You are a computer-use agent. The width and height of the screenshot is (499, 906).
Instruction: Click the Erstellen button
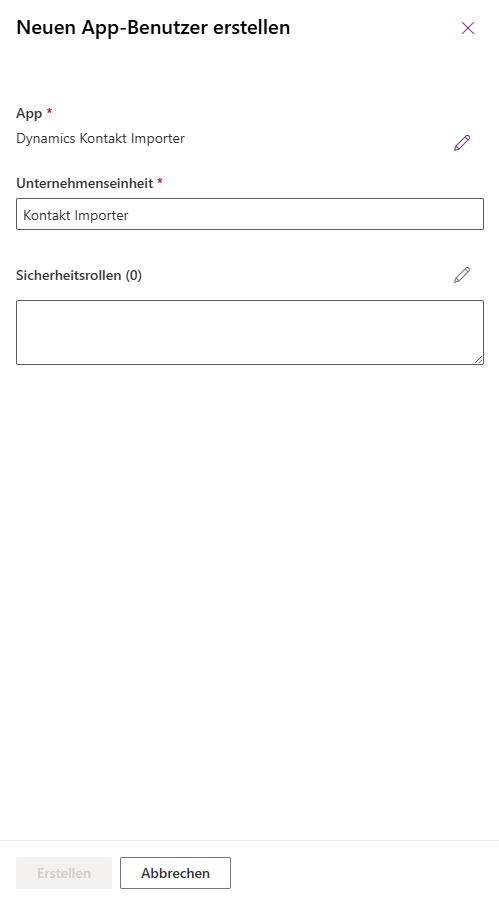[x=64, y=873]
